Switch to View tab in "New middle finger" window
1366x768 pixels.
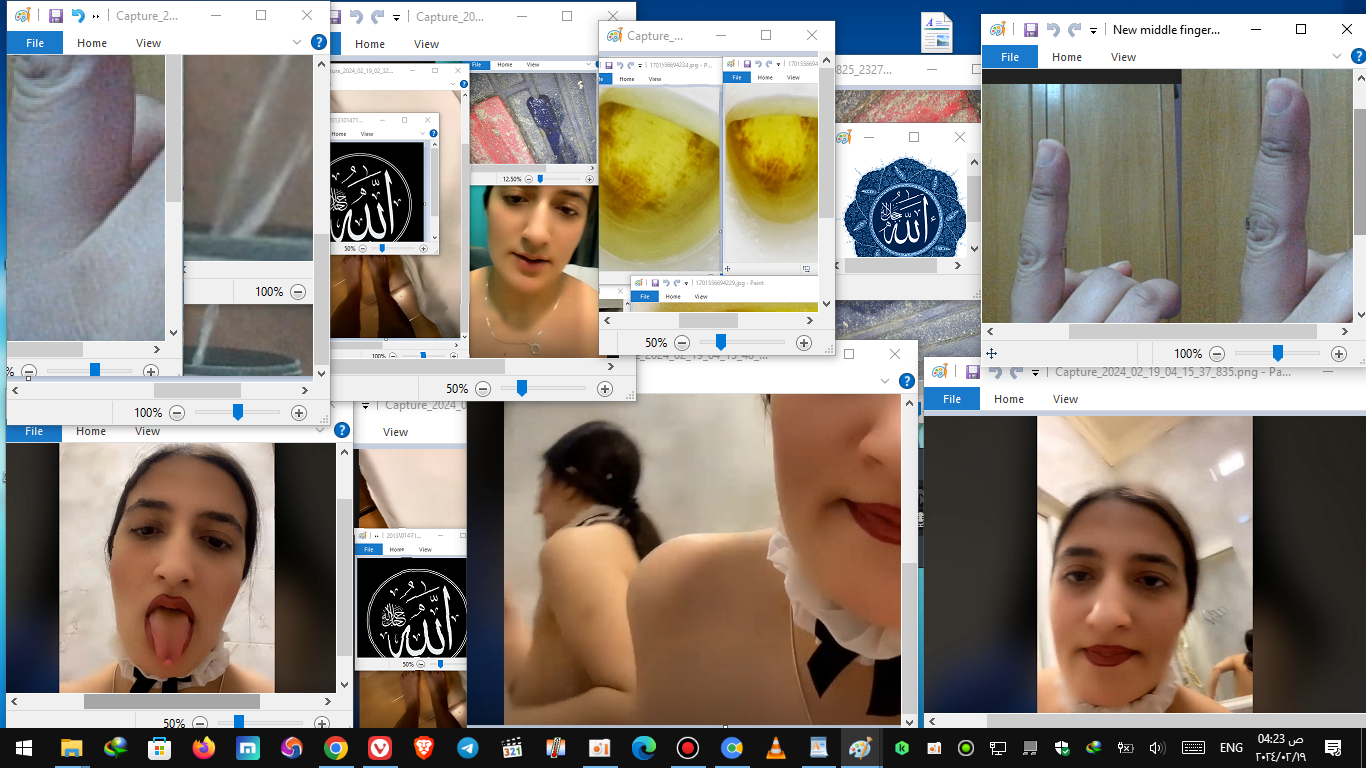1123,57
